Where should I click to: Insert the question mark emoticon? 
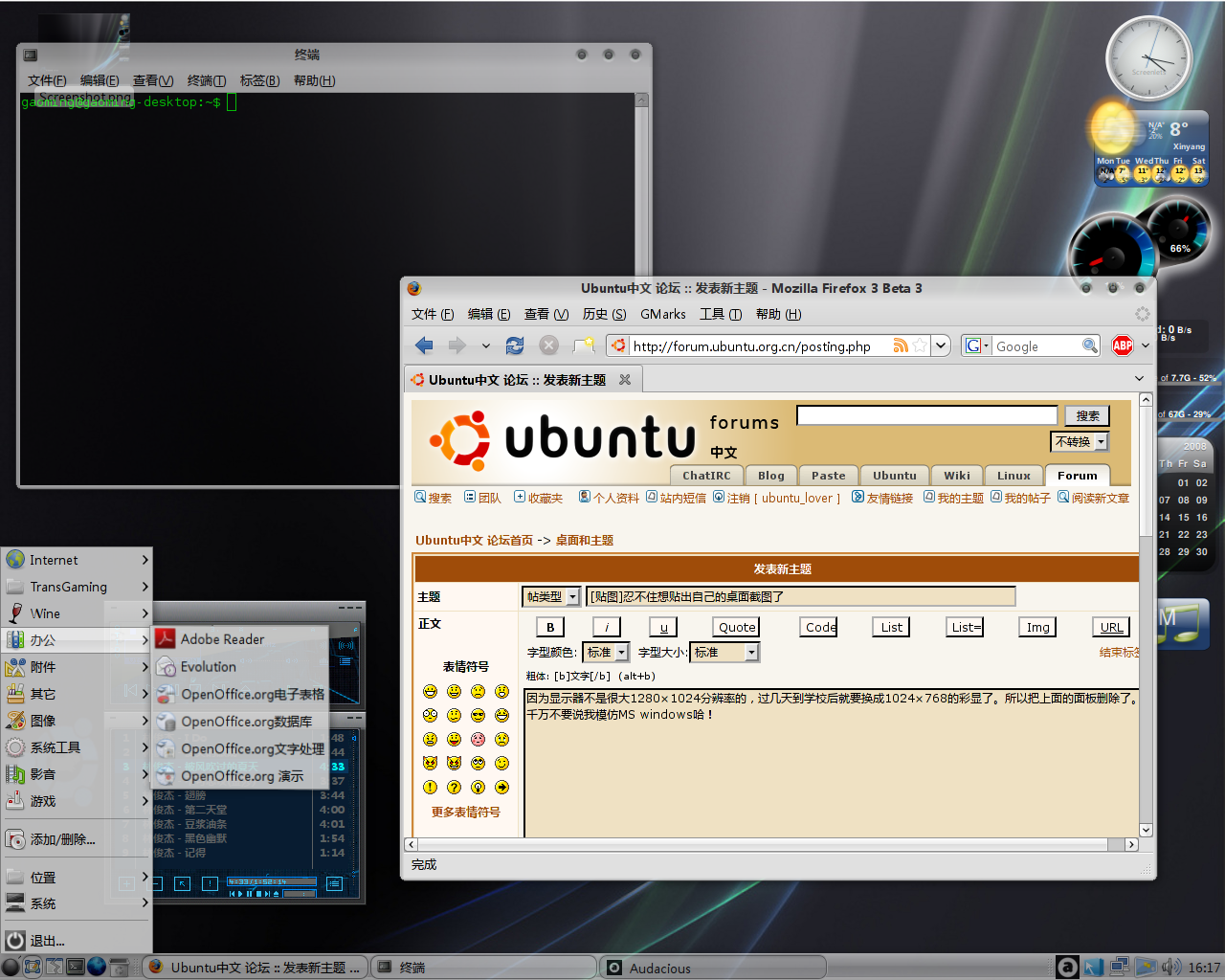454,787
